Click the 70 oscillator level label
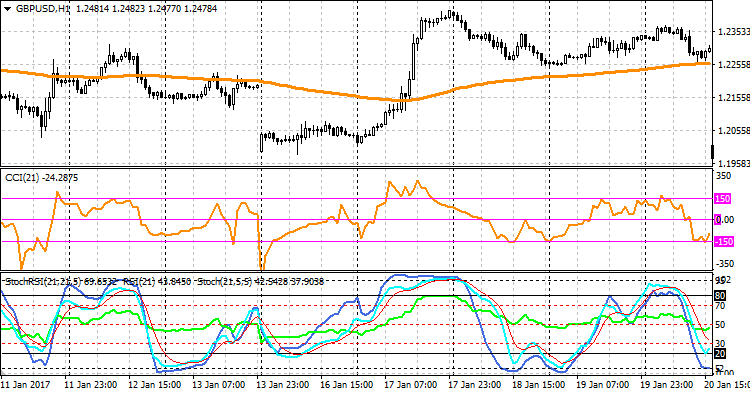The height and width of the screenshot is (394, 750). (x=720, y=306)
